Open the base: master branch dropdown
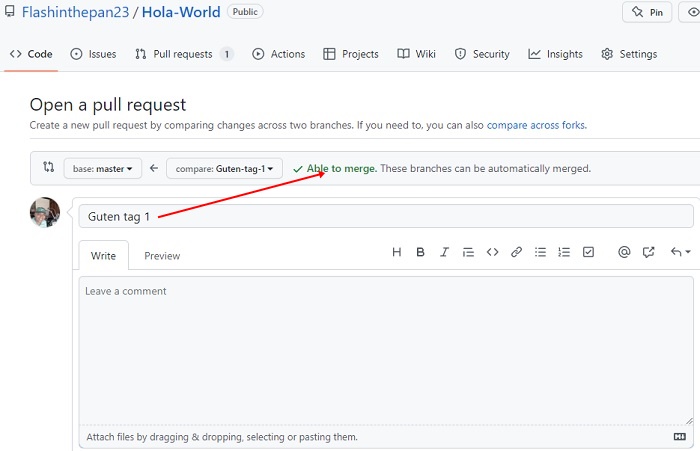The height and width of the screenshot is (451, 700). [x=103, y=168]
